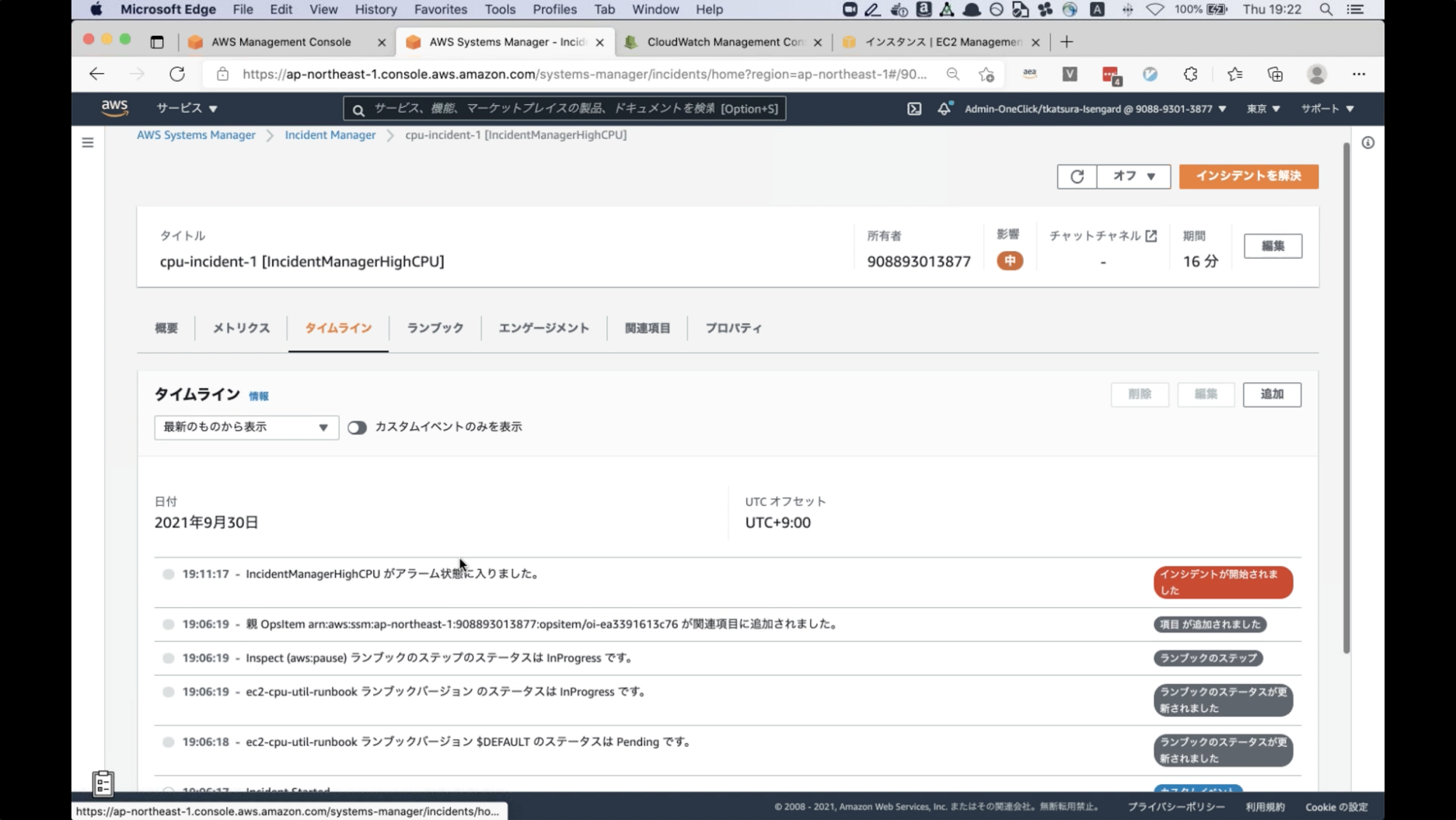Open the timeline 情報 link

pos(259,396)
